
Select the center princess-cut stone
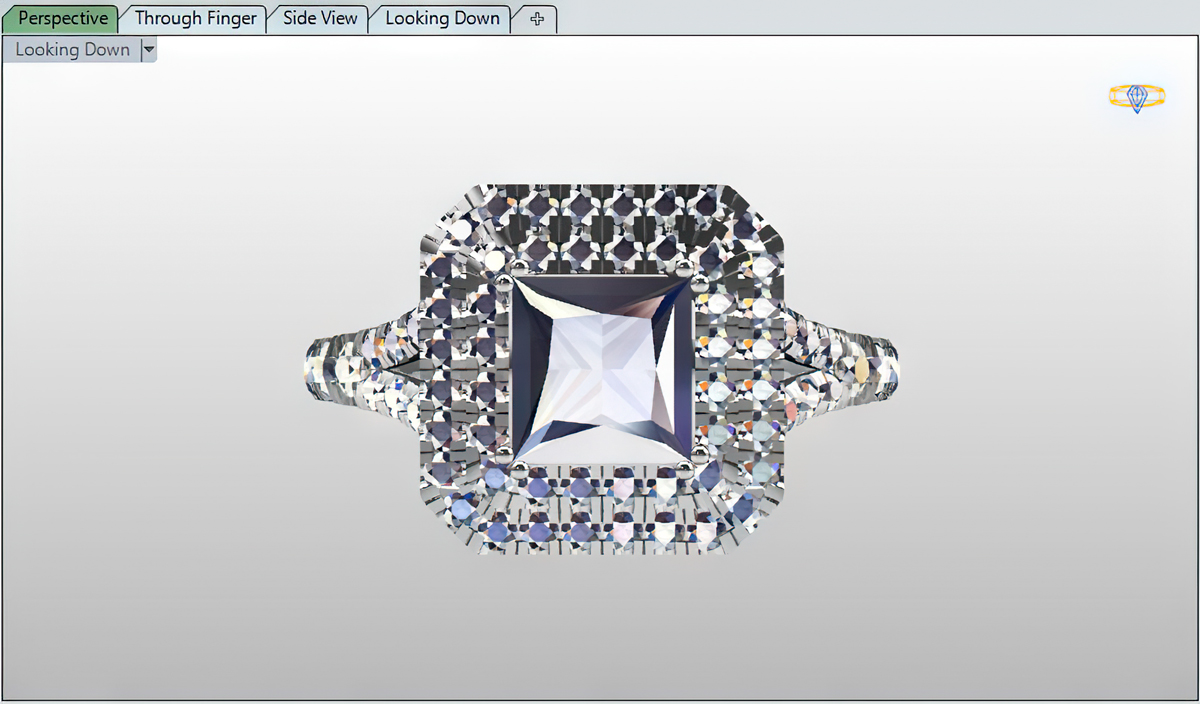pyautogui.click(x=600, y=370)
